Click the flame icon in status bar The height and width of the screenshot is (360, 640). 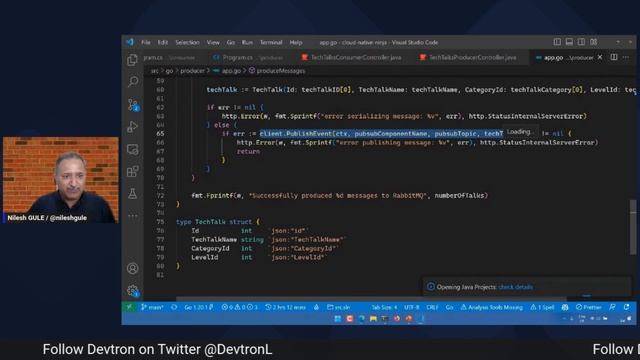tap(316, 307)
